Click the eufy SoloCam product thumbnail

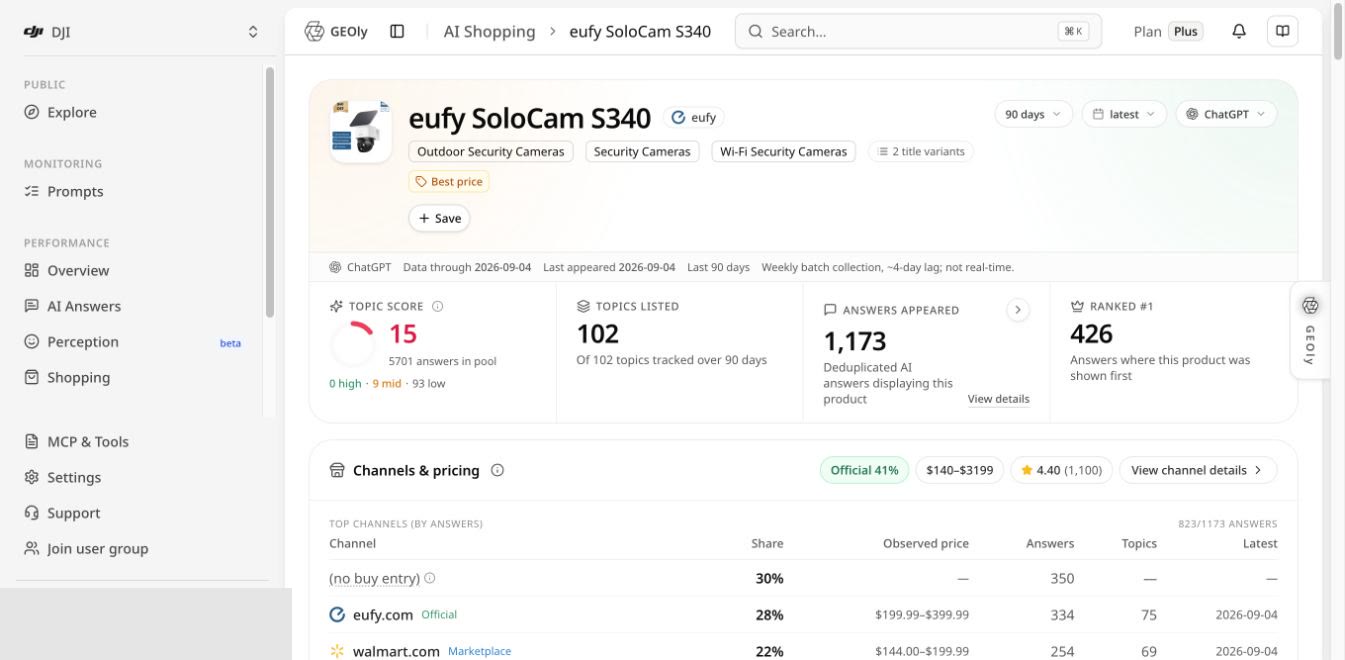pyautogui.click(x=360, y=131)
